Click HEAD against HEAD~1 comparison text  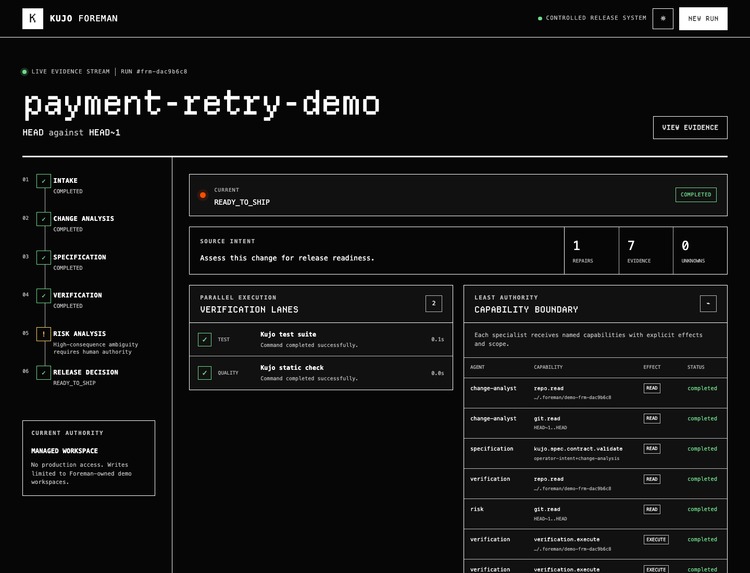coord(71,132)
